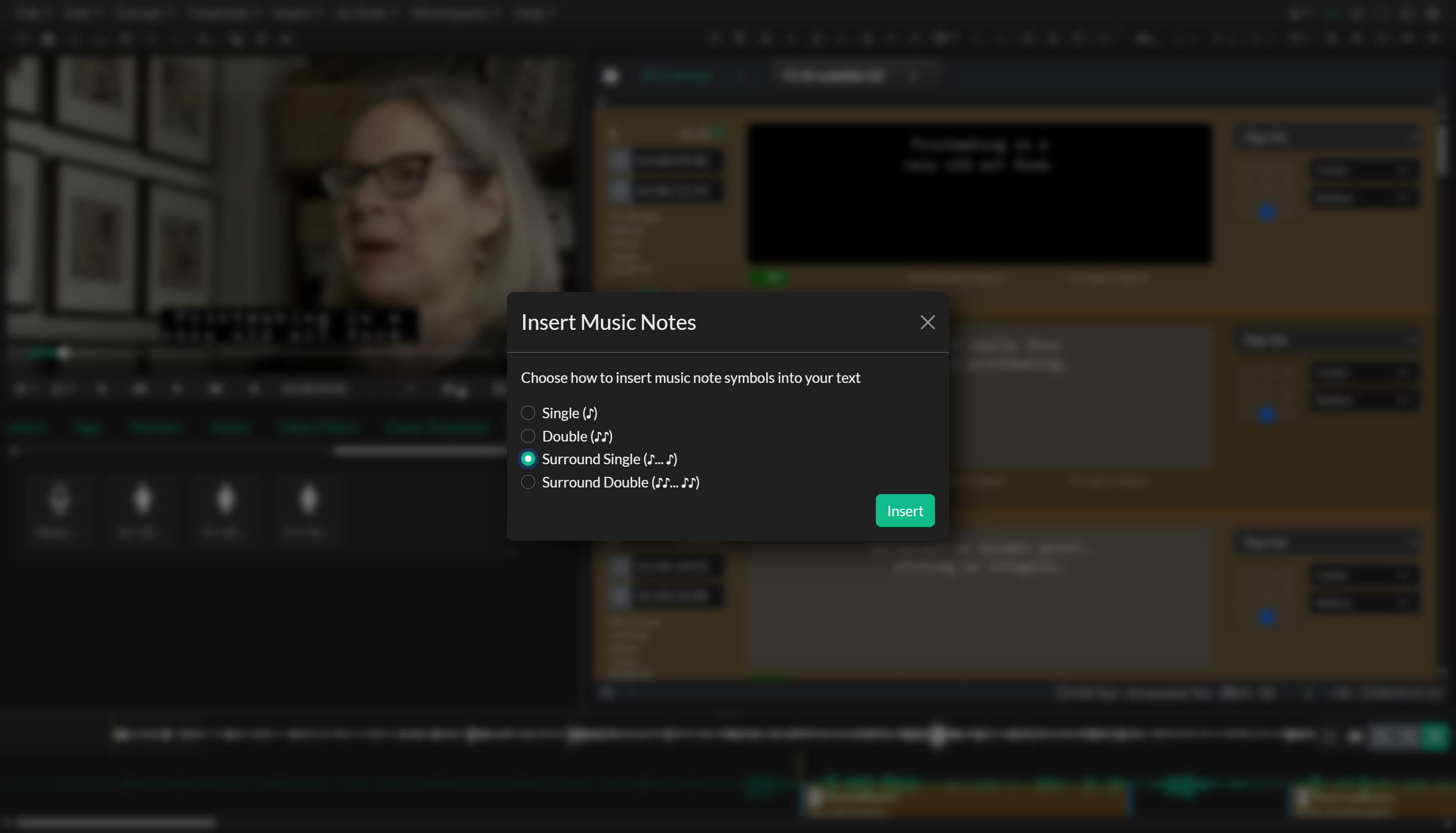Click the blue dot in the third subtitle row

click(1266, 616)
